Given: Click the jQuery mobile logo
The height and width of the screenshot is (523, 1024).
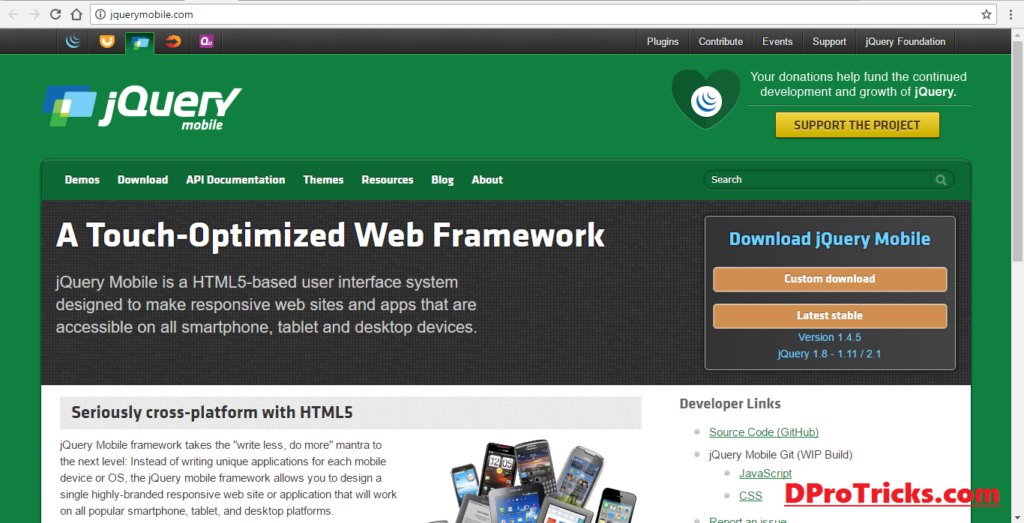Looking at the screenshot, I should pos(142,106).
